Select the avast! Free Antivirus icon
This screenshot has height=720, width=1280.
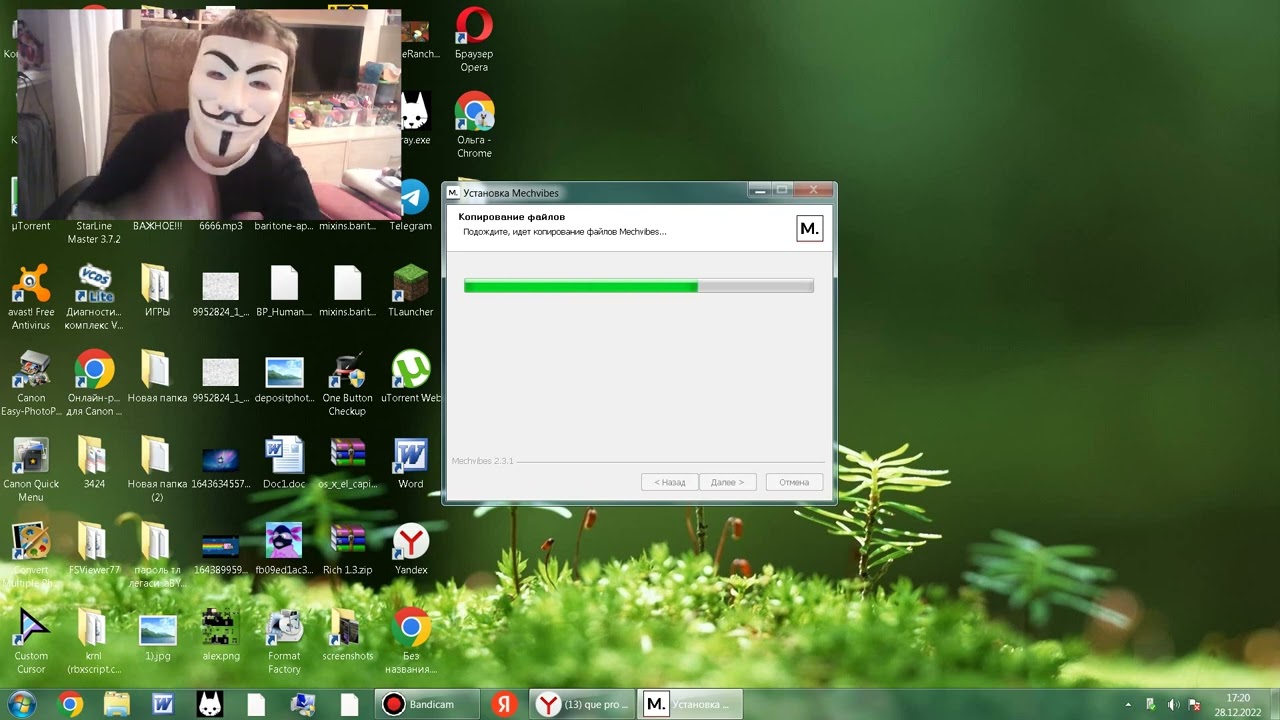(x=31, y=298)
